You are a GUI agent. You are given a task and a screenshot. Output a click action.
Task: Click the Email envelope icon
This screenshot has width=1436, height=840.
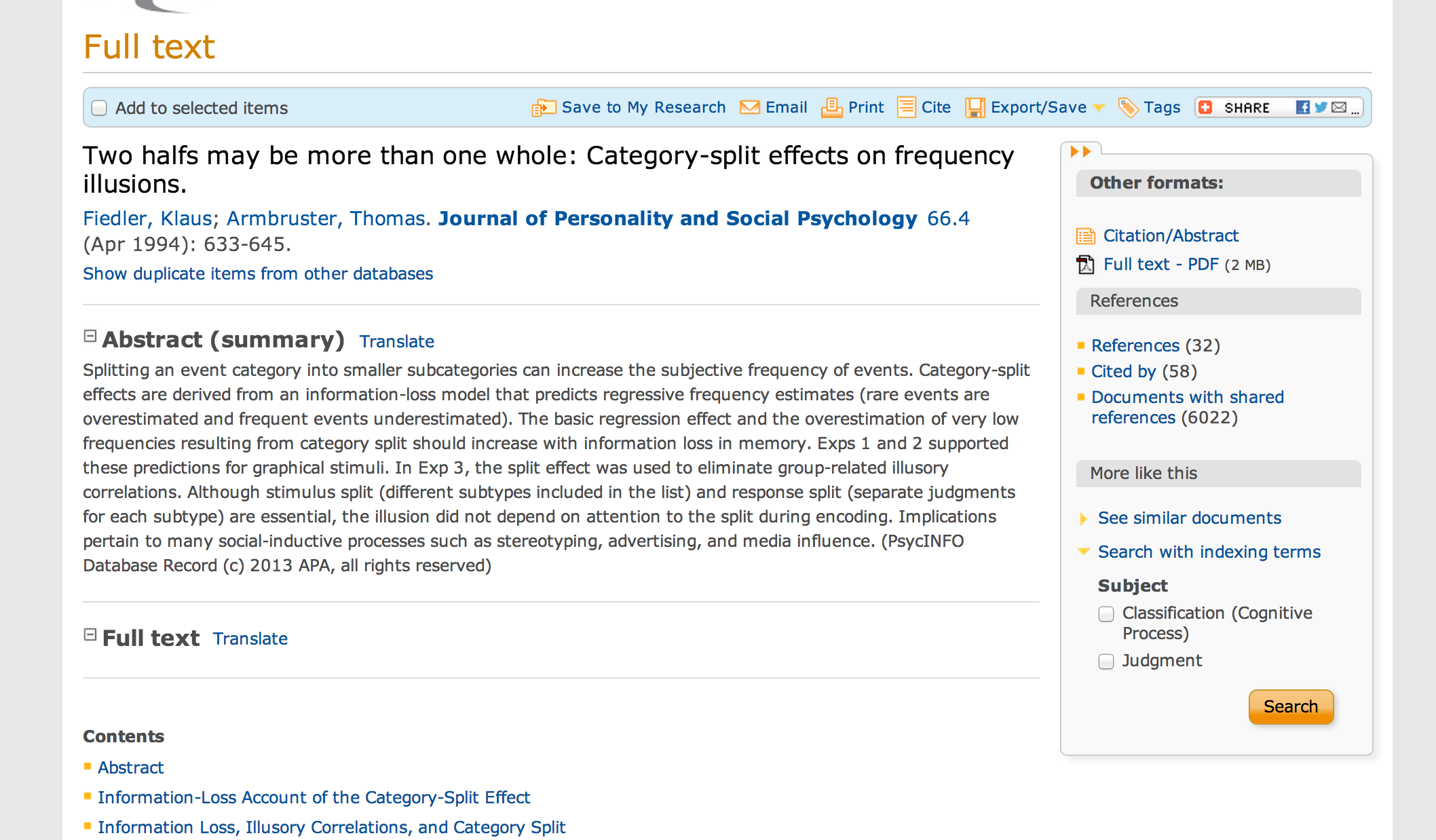pos(750,107)
